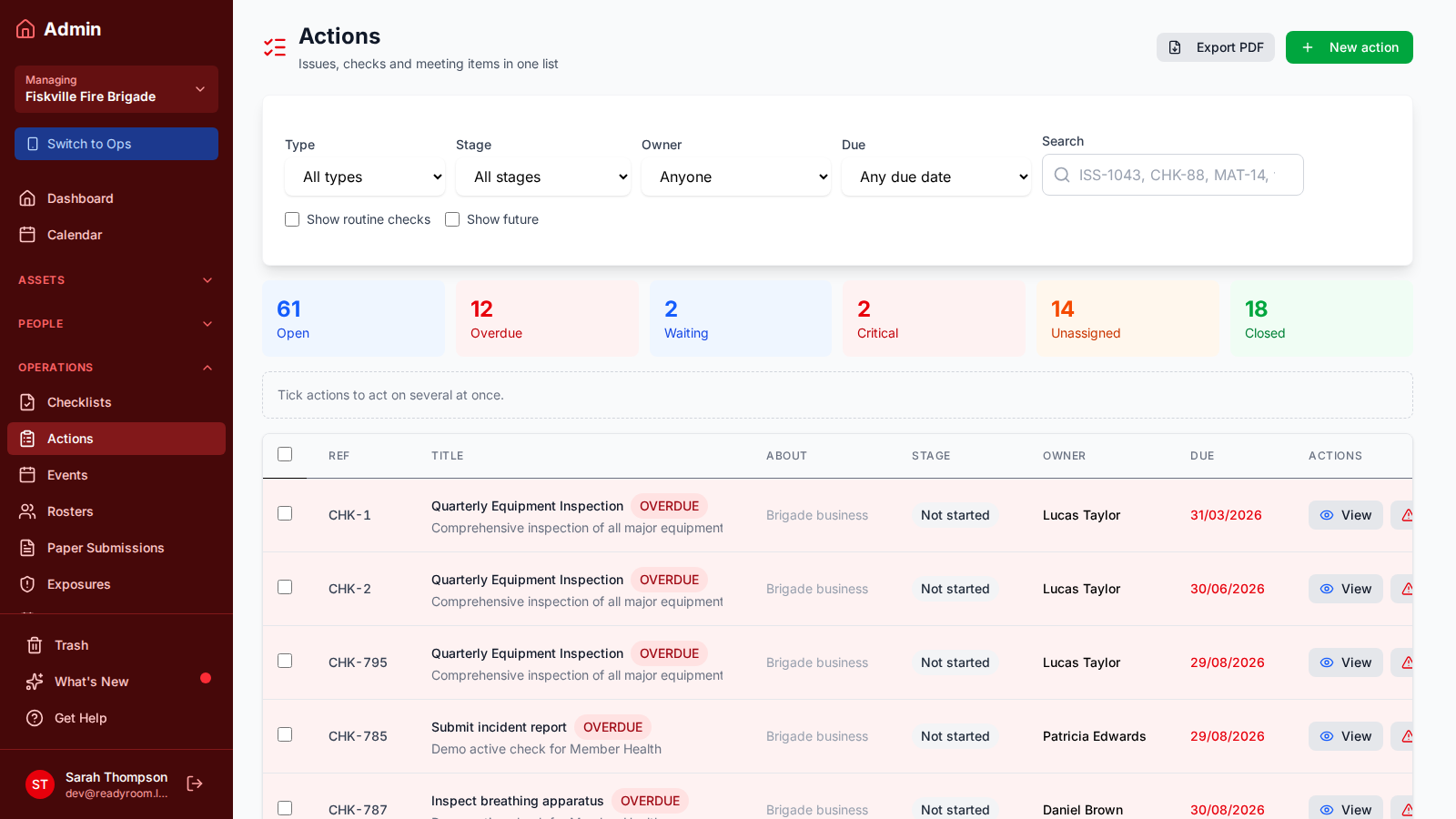Click the magnifier icon in search box
The width and height of the screenshot is (1456, 819).
pos(1062,175)
